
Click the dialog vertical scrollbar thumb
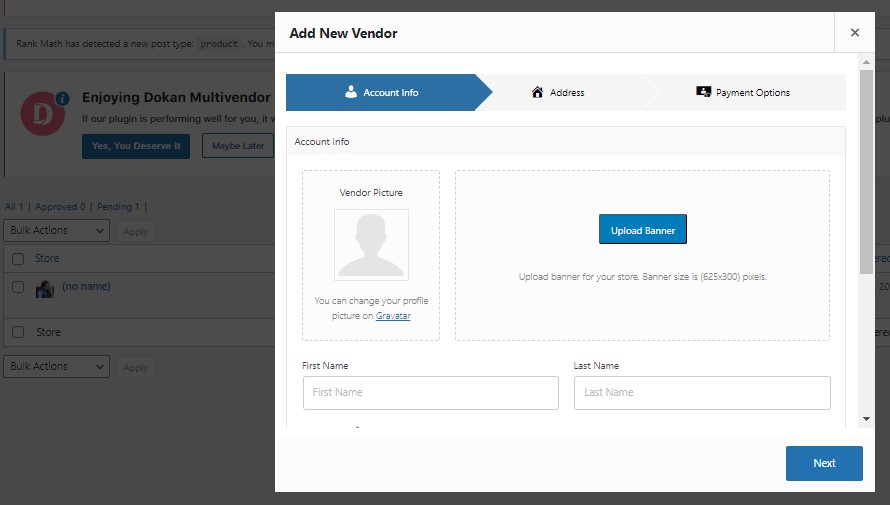866,172
